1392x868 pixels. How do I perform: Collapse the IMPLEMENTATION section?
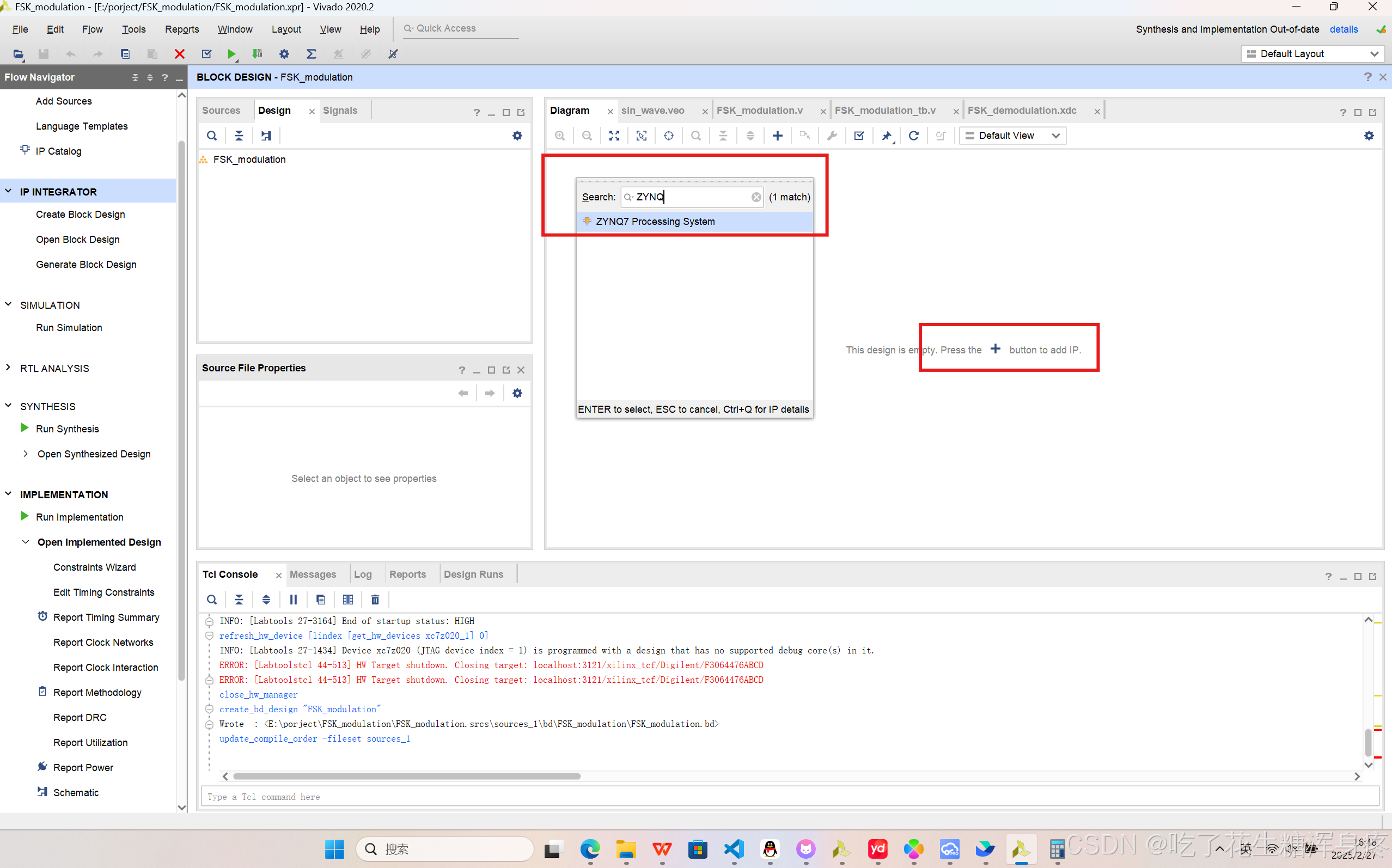coord(9,494)
